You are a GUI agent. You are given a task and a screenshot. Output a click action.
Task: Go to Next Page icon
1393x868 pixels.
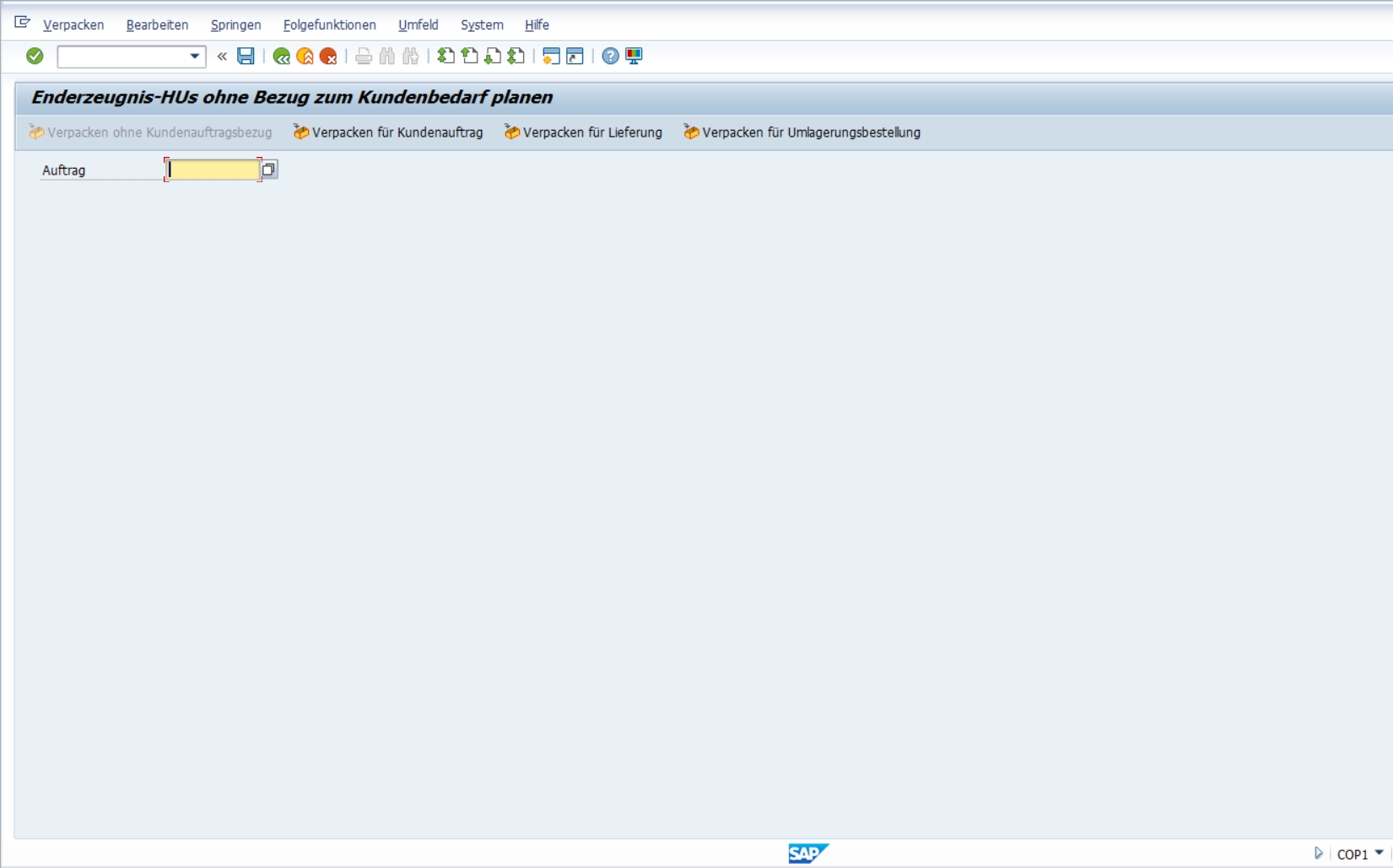pos(493,57)
